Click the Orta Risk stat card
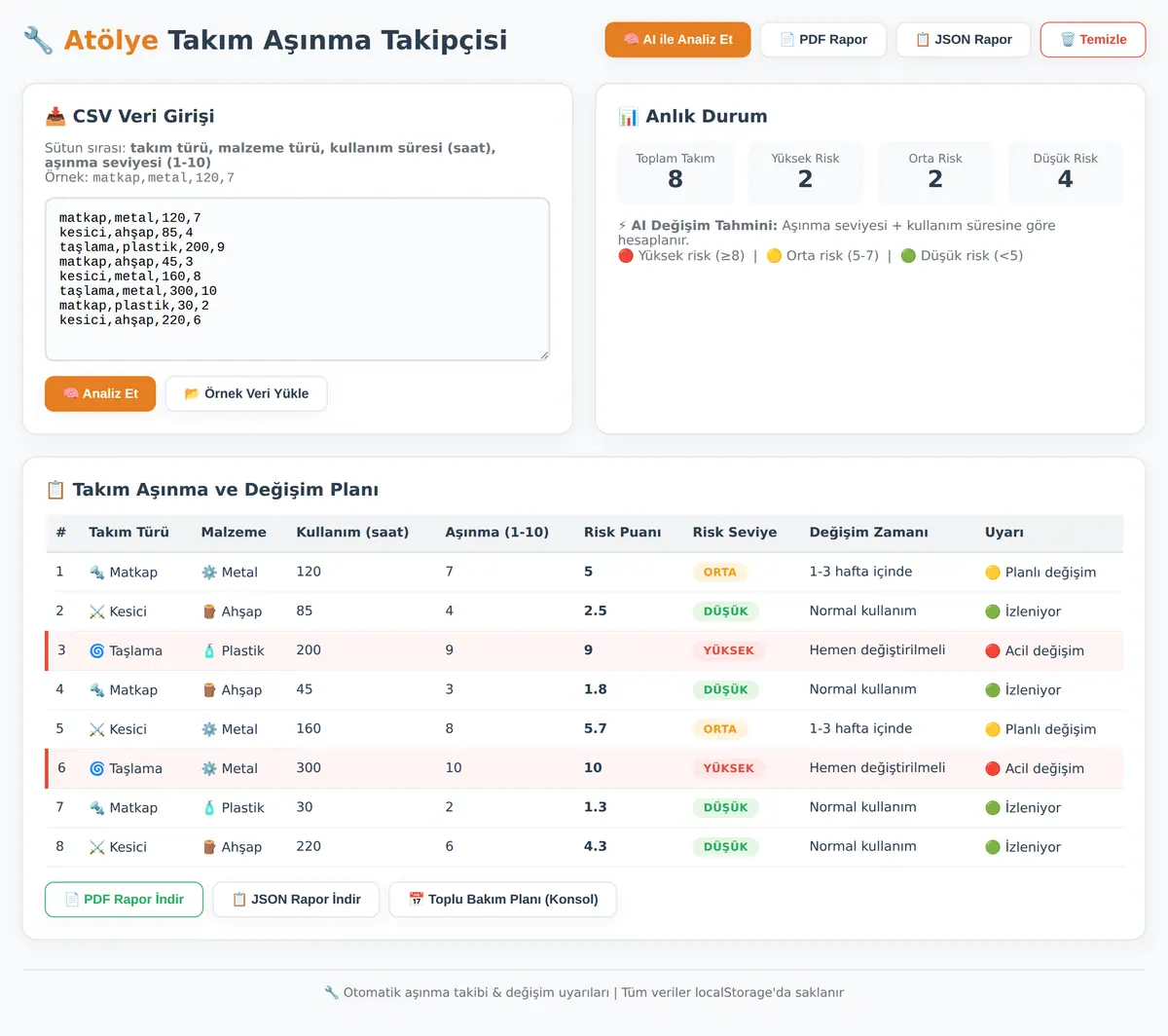Image resolution: width=1168 pixels, height=1036 pixels. click(935, 172)
